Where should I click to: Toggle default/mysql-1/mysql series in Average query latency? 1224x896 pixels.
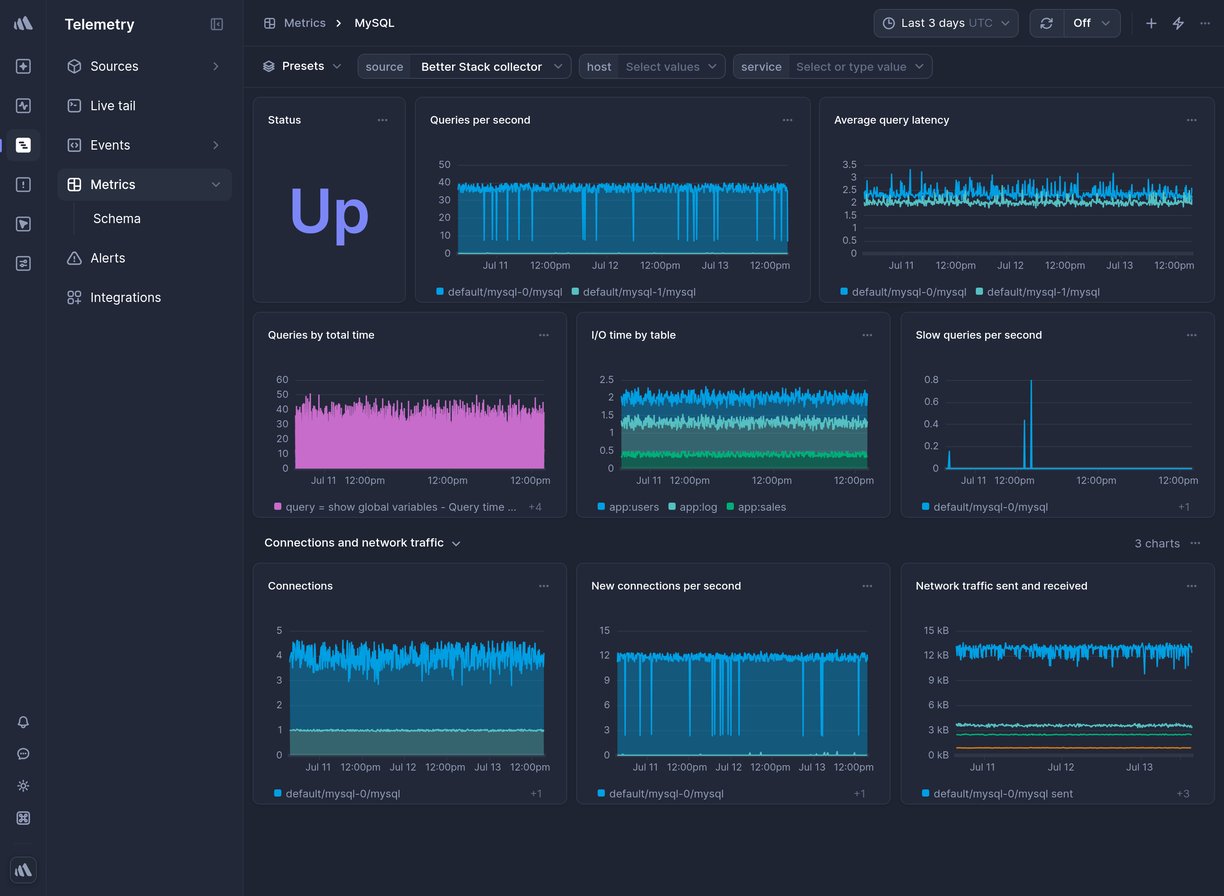1037,292
